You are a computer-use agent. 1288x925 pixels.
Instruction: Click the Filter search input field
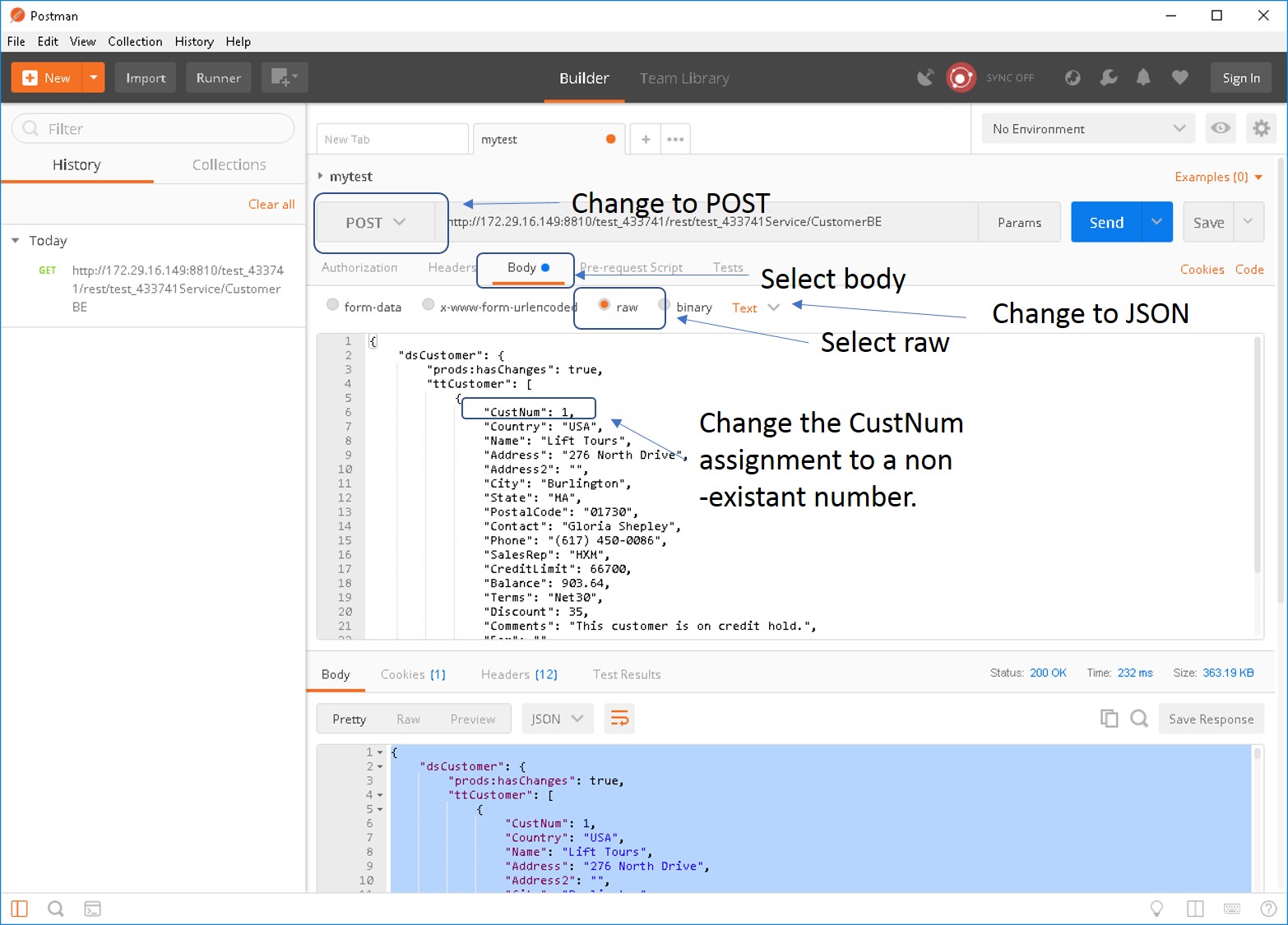153,128
